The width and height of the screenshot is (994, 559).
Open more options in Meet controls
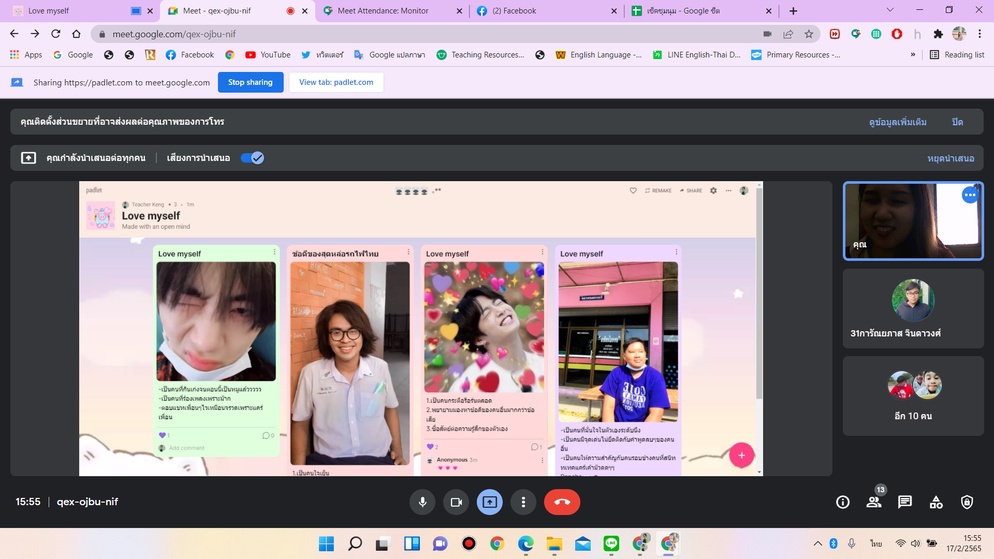click(523, 502)
